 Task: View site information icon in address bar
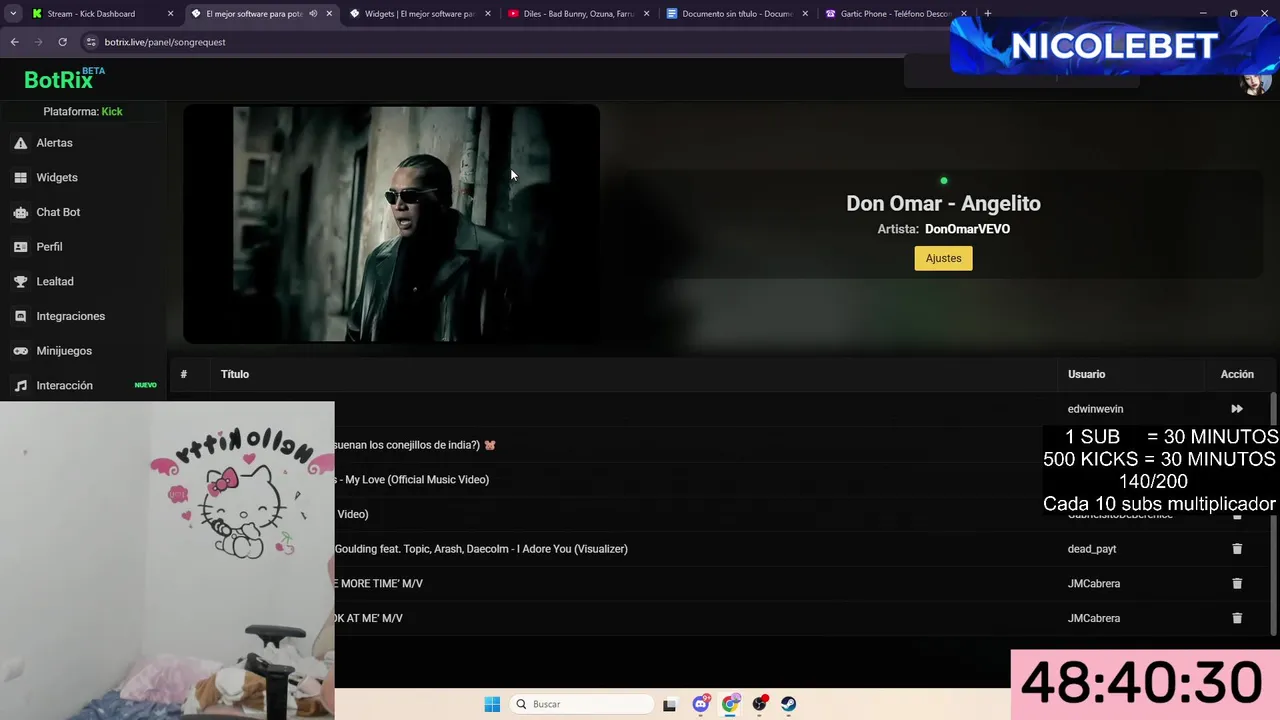coord(91,42)
